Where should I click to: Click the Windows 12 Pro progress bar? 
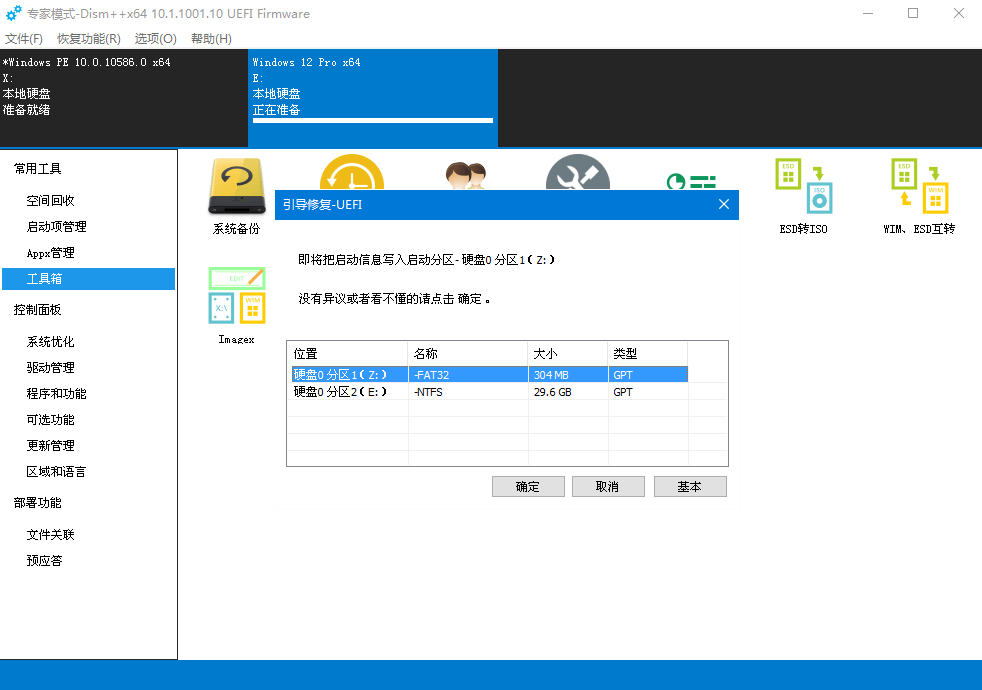click(x=373, y=120)
